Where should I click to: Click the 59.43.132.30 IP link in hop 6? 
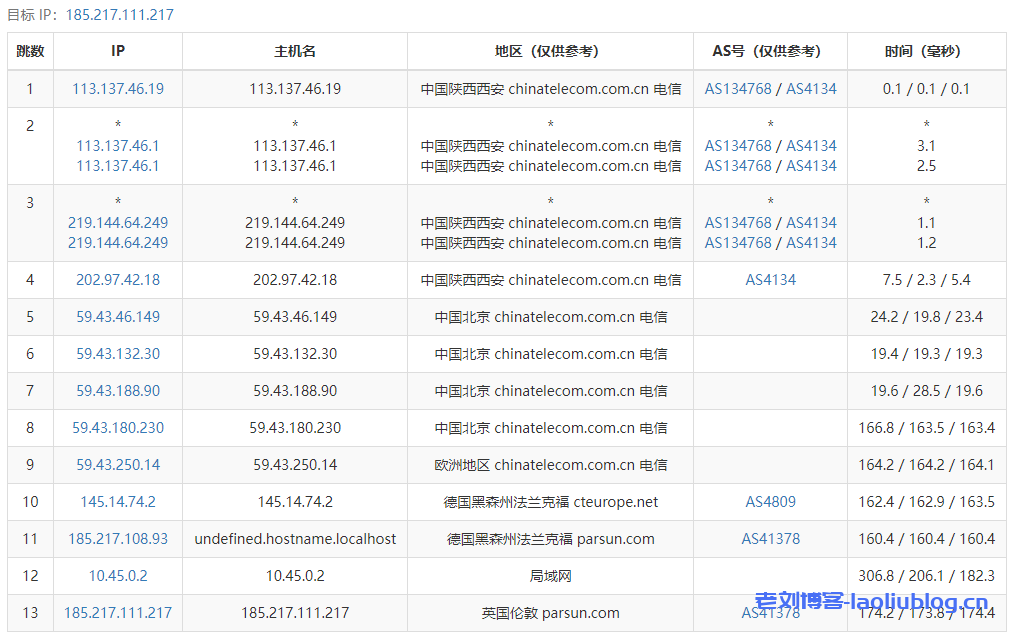118,354
